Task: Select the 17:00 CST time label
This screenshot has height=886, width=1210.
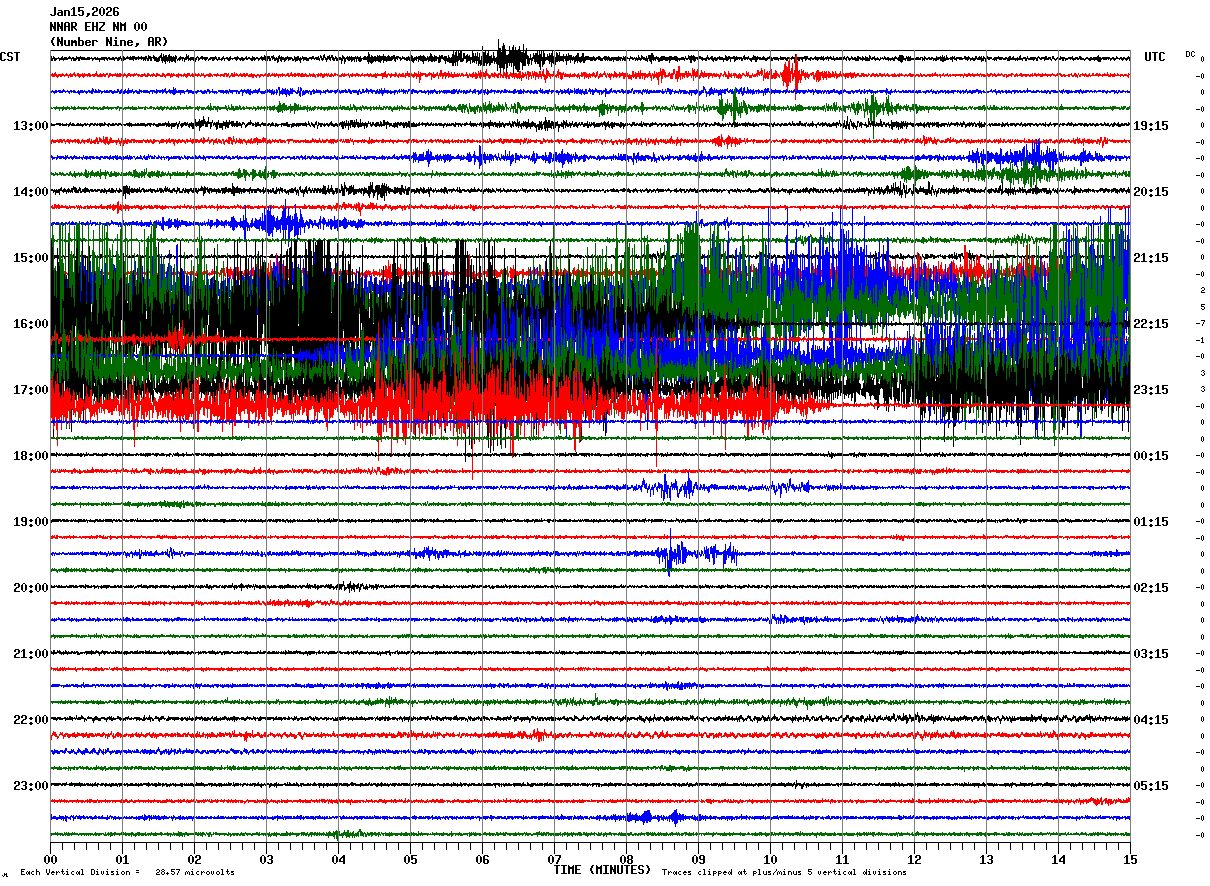Action: (x=30, y=390)
